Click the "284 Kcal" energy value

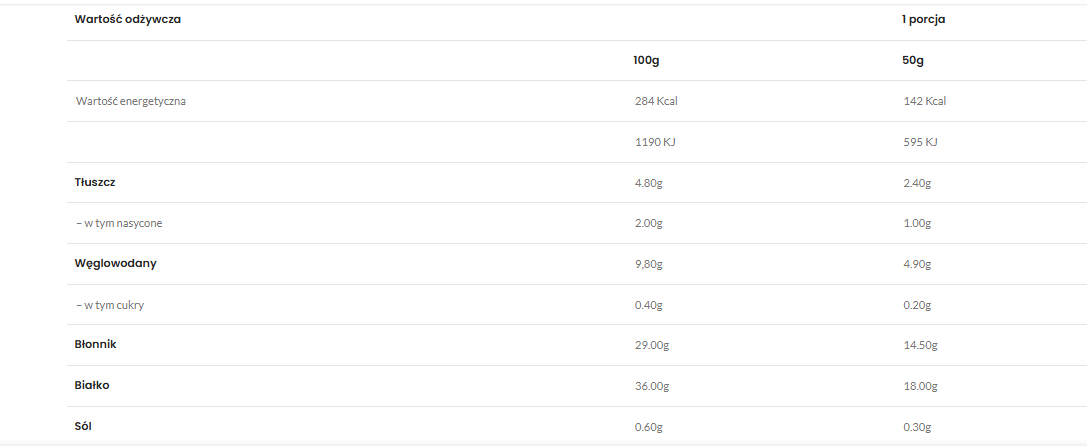coord(656,101)
